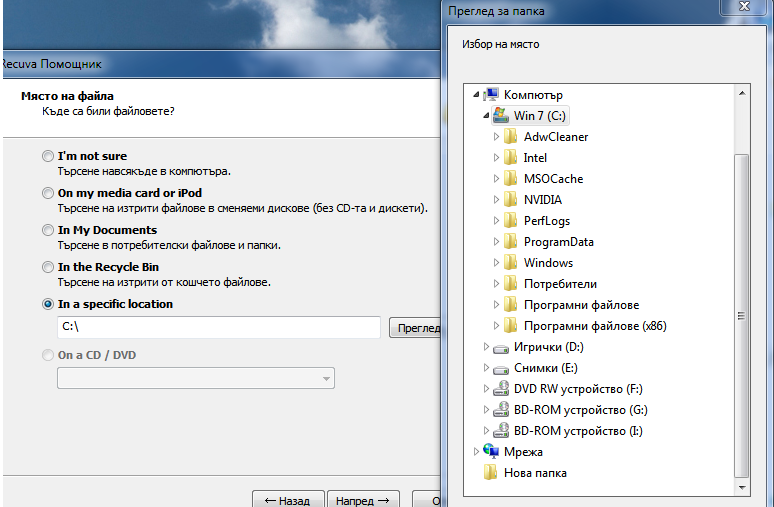Click the Игрички (D:) drive icon

501,348
